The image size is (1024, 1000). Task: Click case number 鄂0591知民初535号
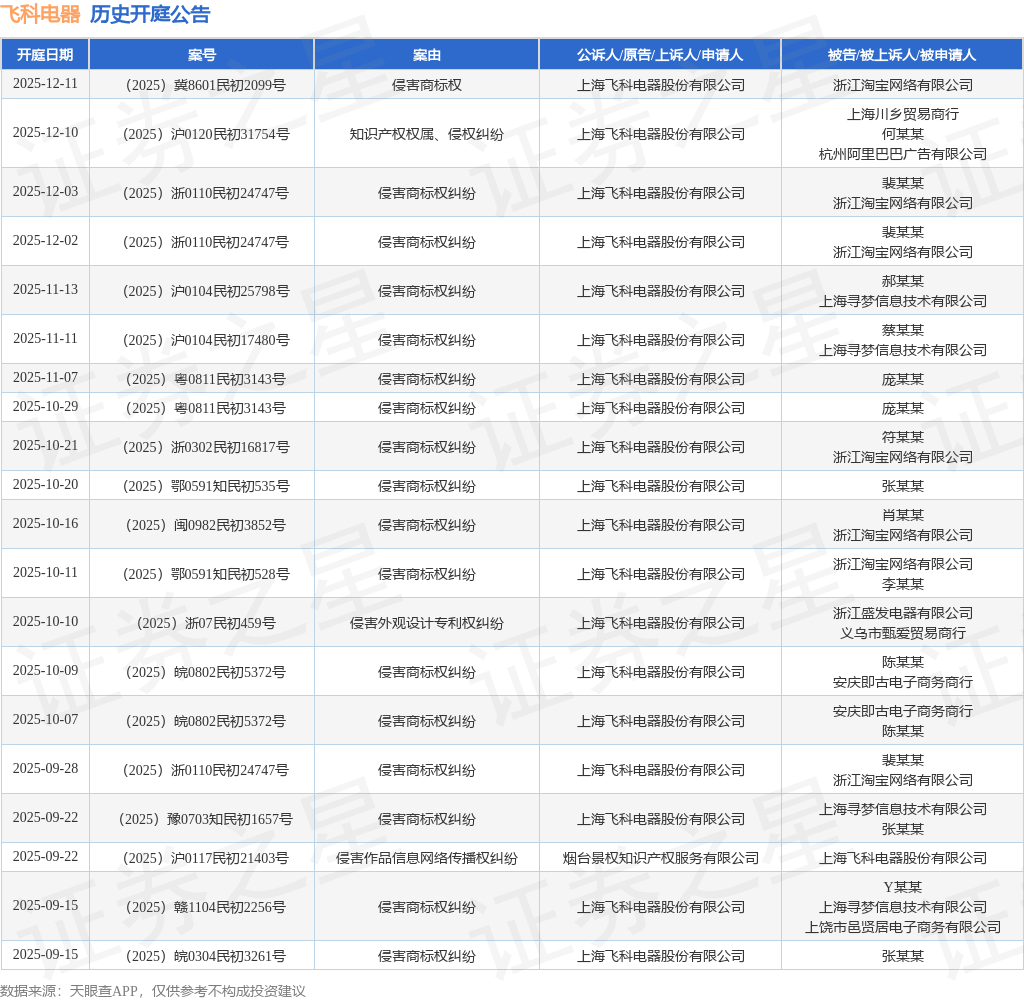click(x=206, y=486)
